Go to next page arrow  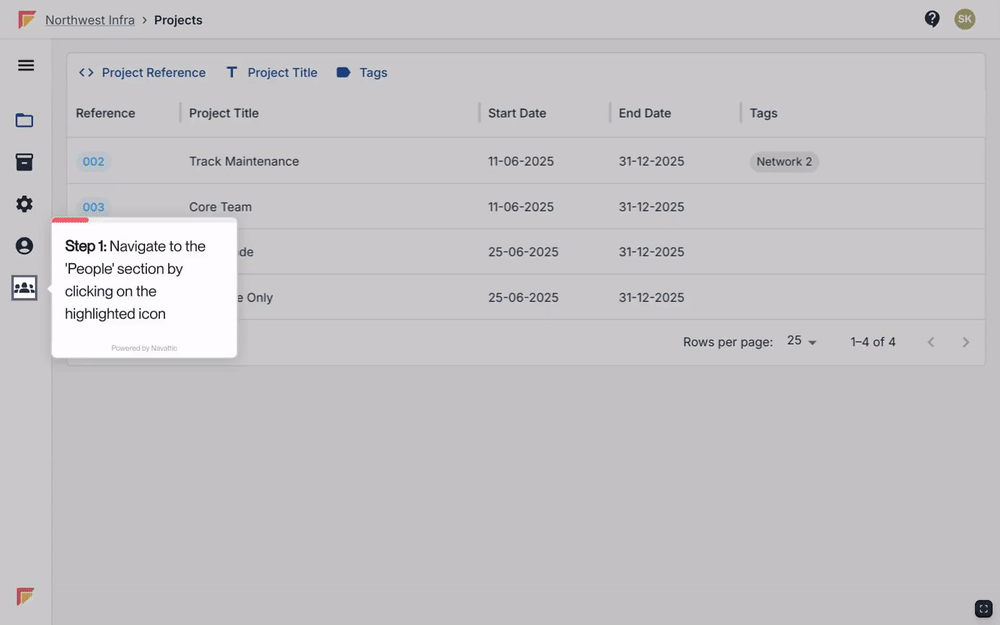[x=966, y=342]
